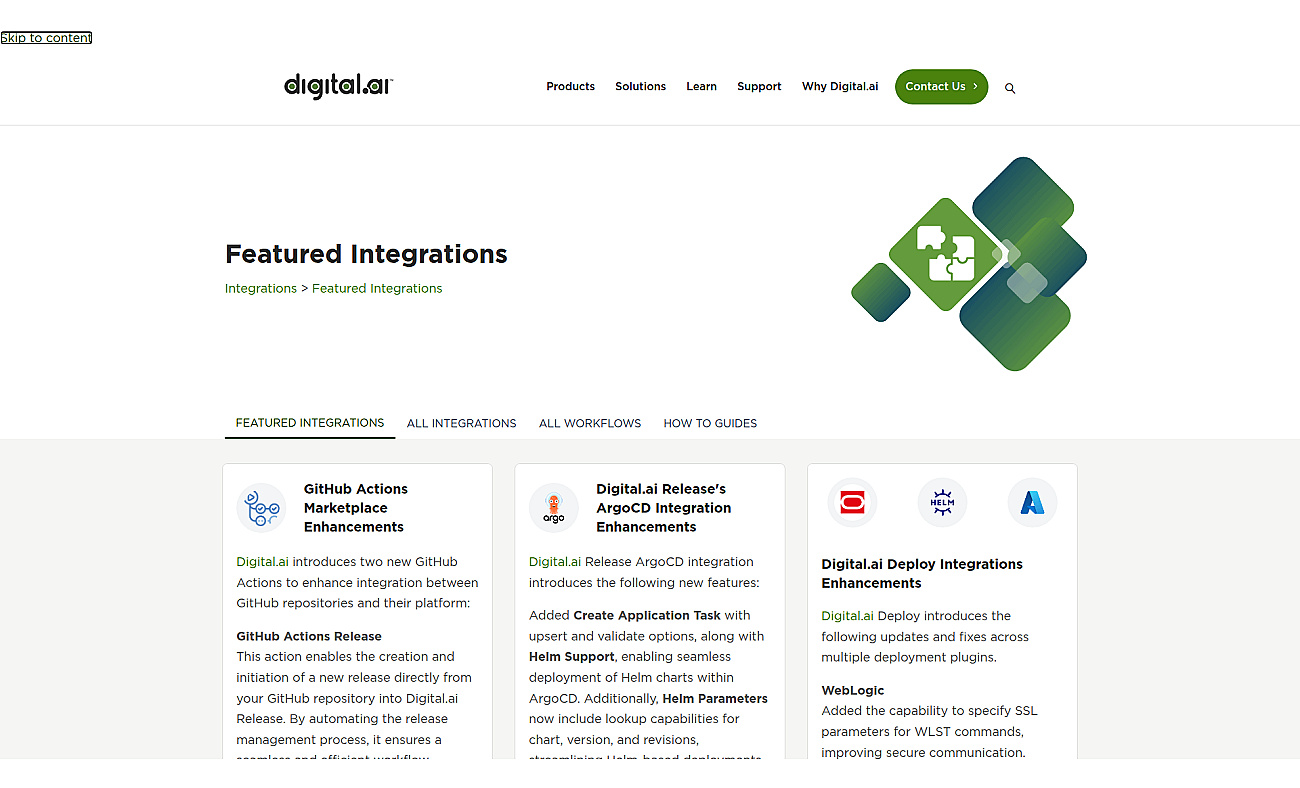Screen dimensions: 1300x788
Task: Open the Support menu
Action: point(759,87)
